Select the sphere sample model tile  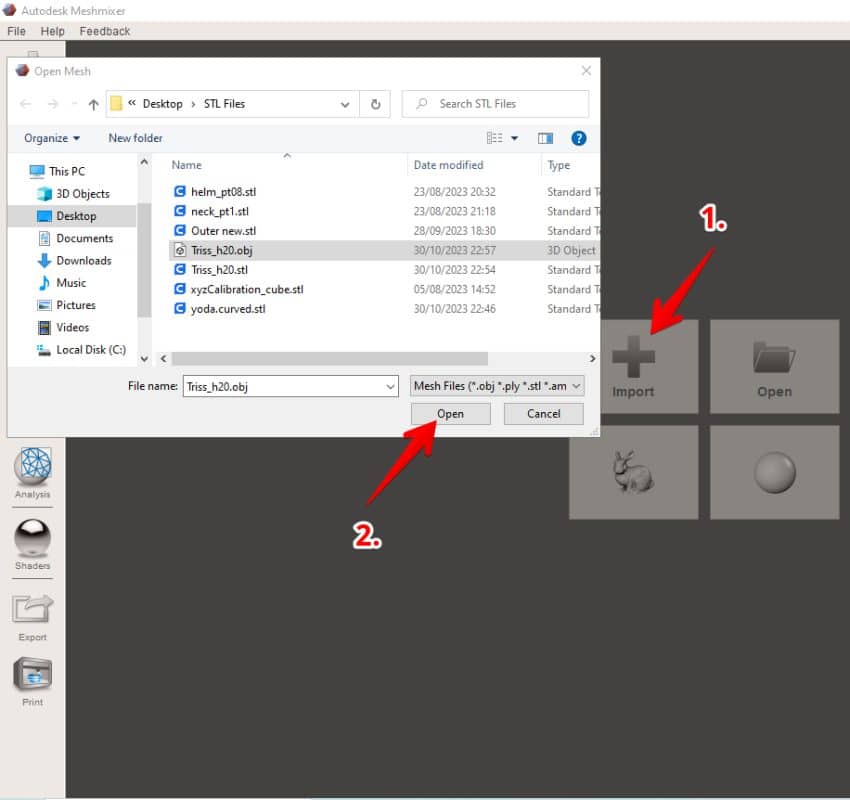pyautogui.click(x=773, y=472)
